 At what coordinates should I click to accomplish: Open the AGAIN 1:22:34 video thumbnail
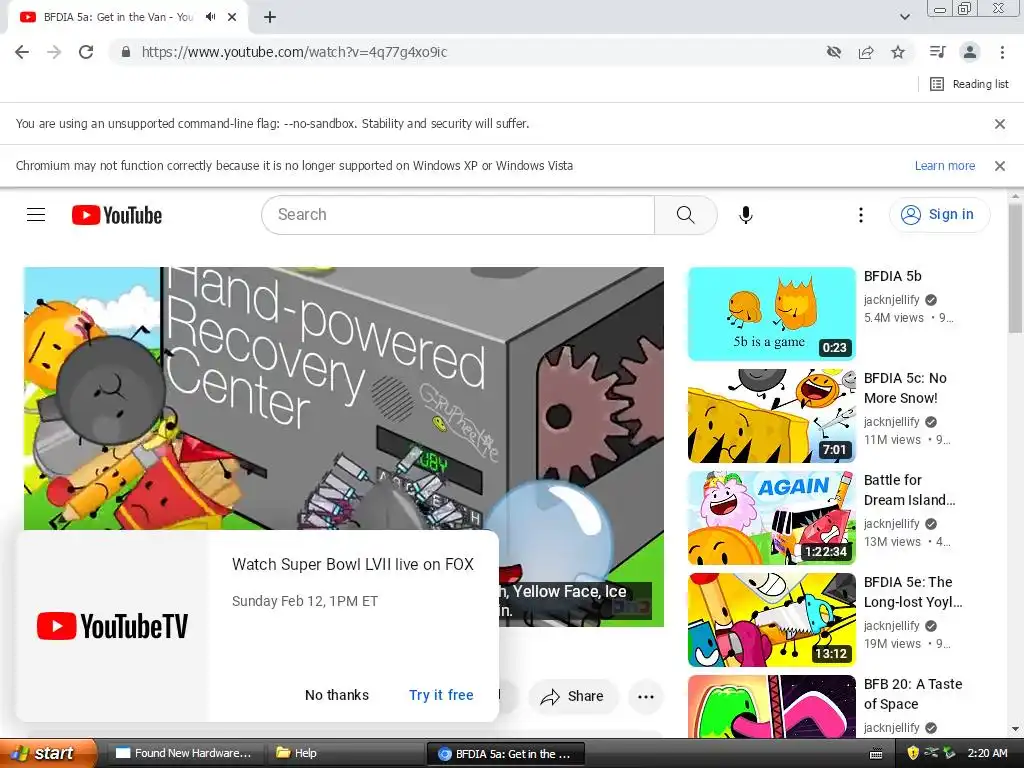(771, 518)
